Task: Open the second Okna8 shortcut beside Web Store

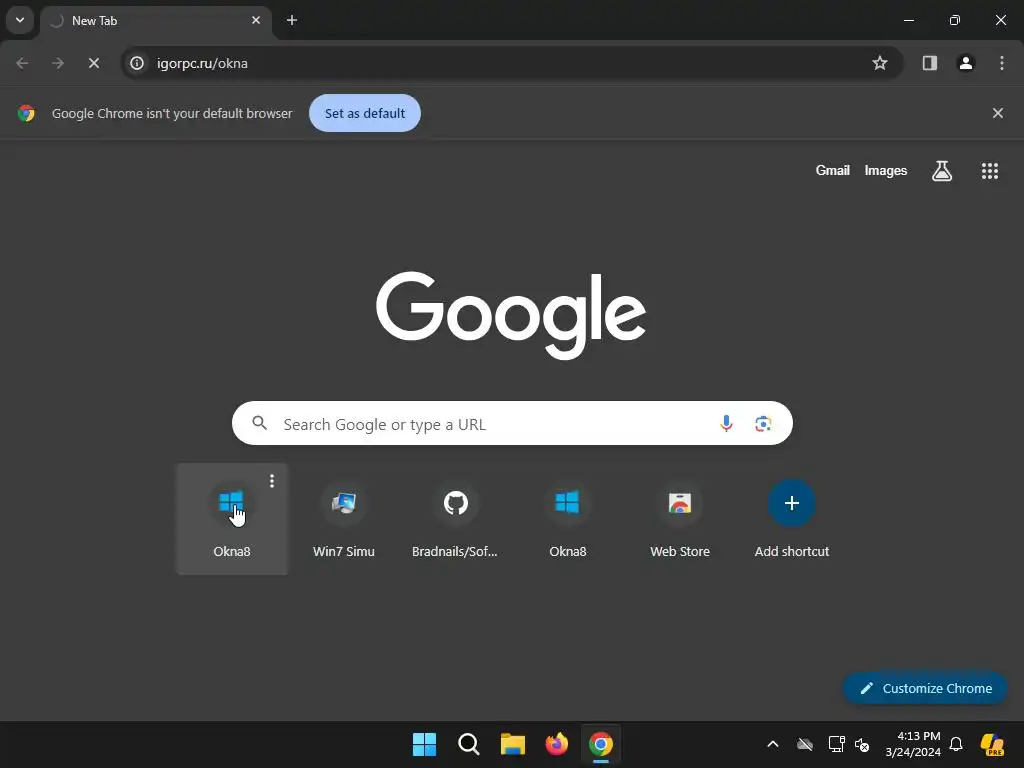Action: pos(568,519)
